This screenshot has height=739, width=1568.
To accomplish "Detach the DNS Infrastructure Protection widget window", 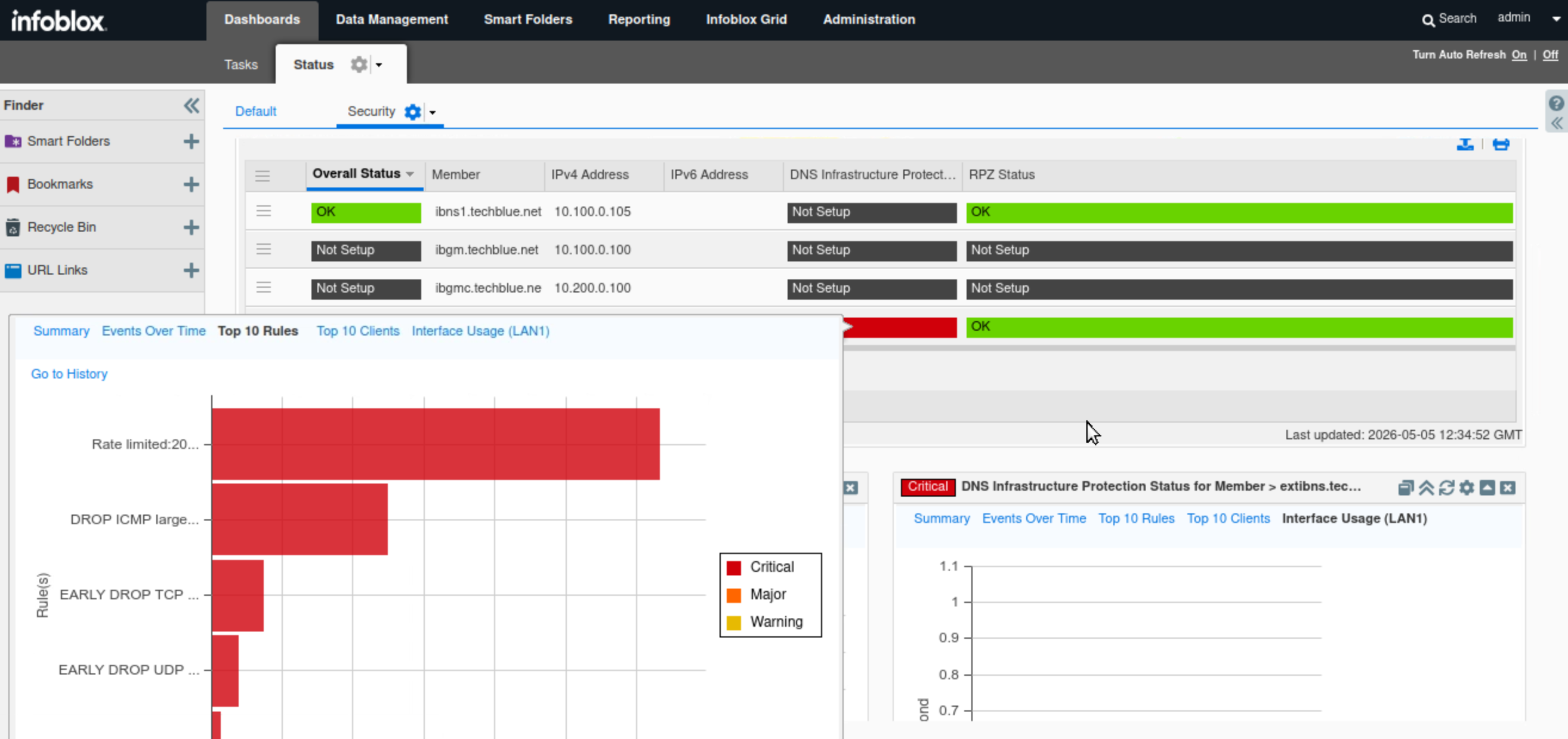I will pos(1406,488).
